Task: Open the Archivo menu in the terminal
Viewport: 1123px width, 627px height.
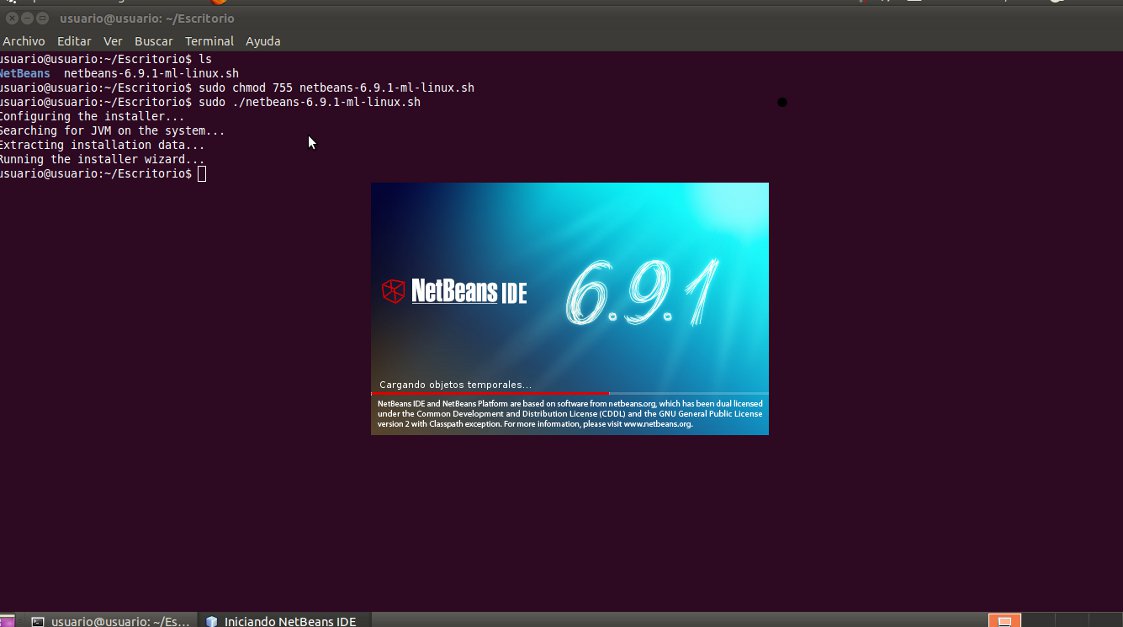Action: click(24, 41)
